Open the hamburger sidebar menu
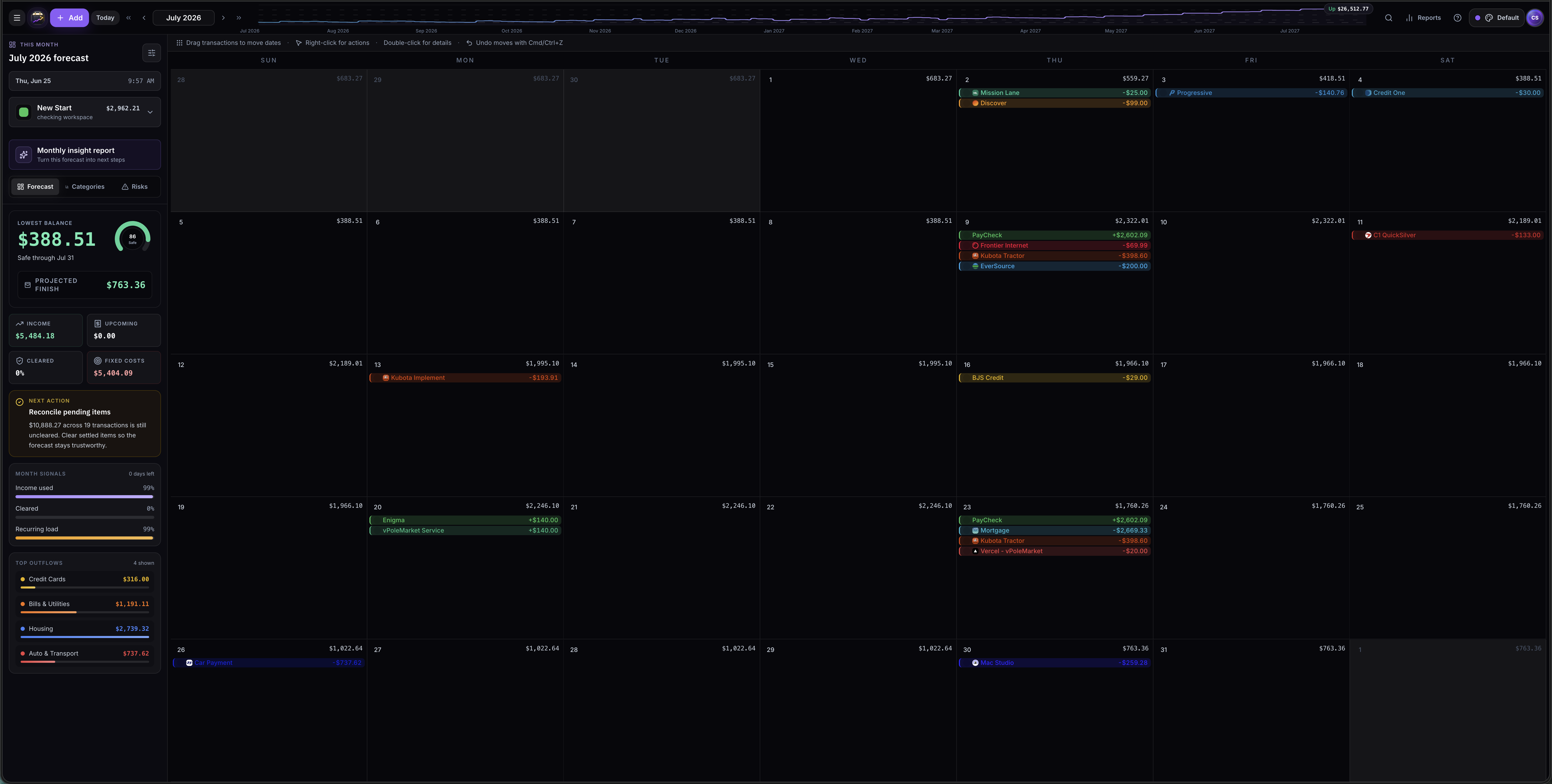The image size is (1552, 784). click(17, 18)
